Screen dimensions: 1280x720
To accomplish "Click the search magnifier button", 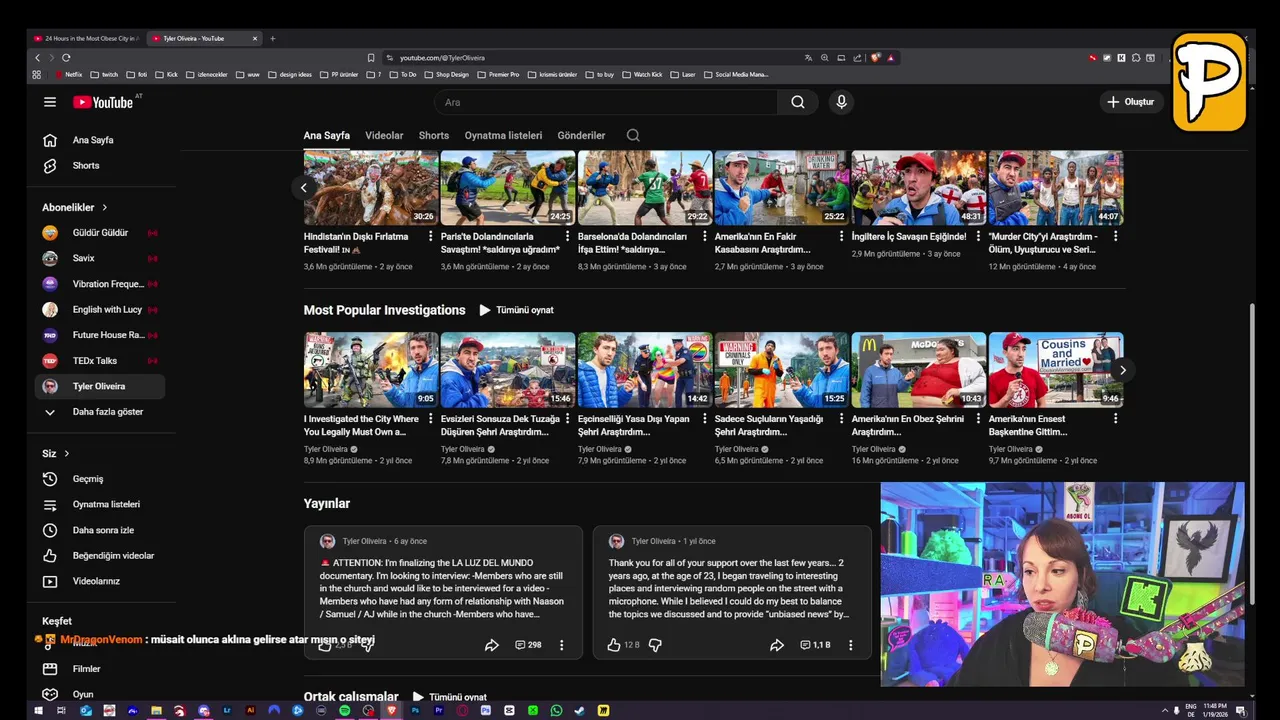I will (797, 102).
